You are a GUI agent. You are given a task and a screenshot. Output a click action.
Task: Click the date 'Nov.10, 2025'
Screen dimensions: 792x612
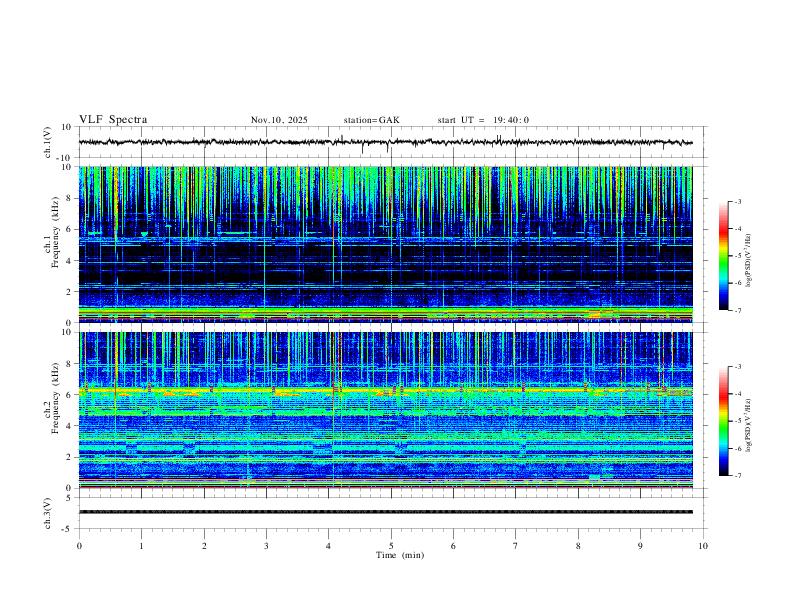click(x=279, y=120)
